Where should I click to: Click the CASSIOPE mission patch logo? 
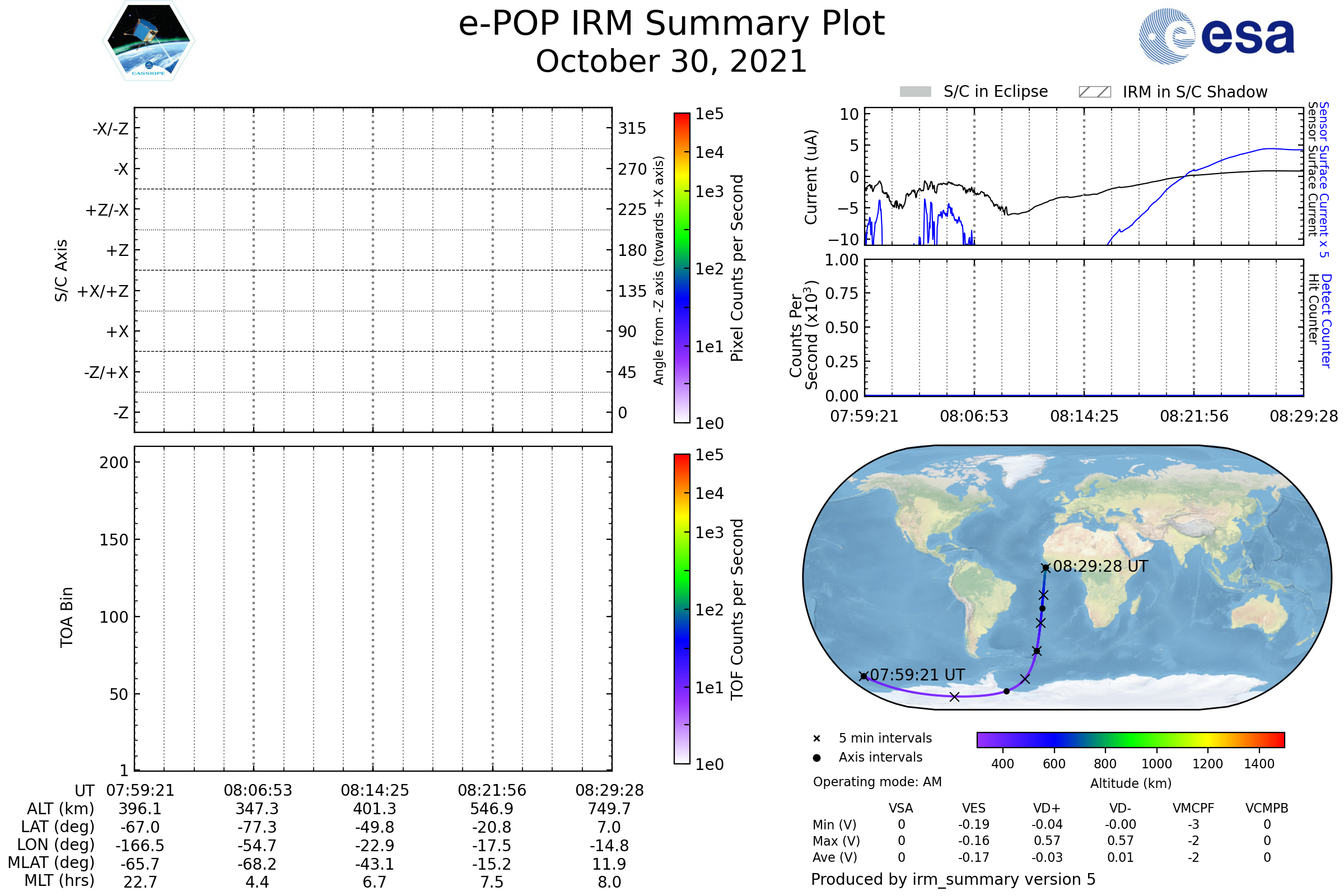[148, 41]
